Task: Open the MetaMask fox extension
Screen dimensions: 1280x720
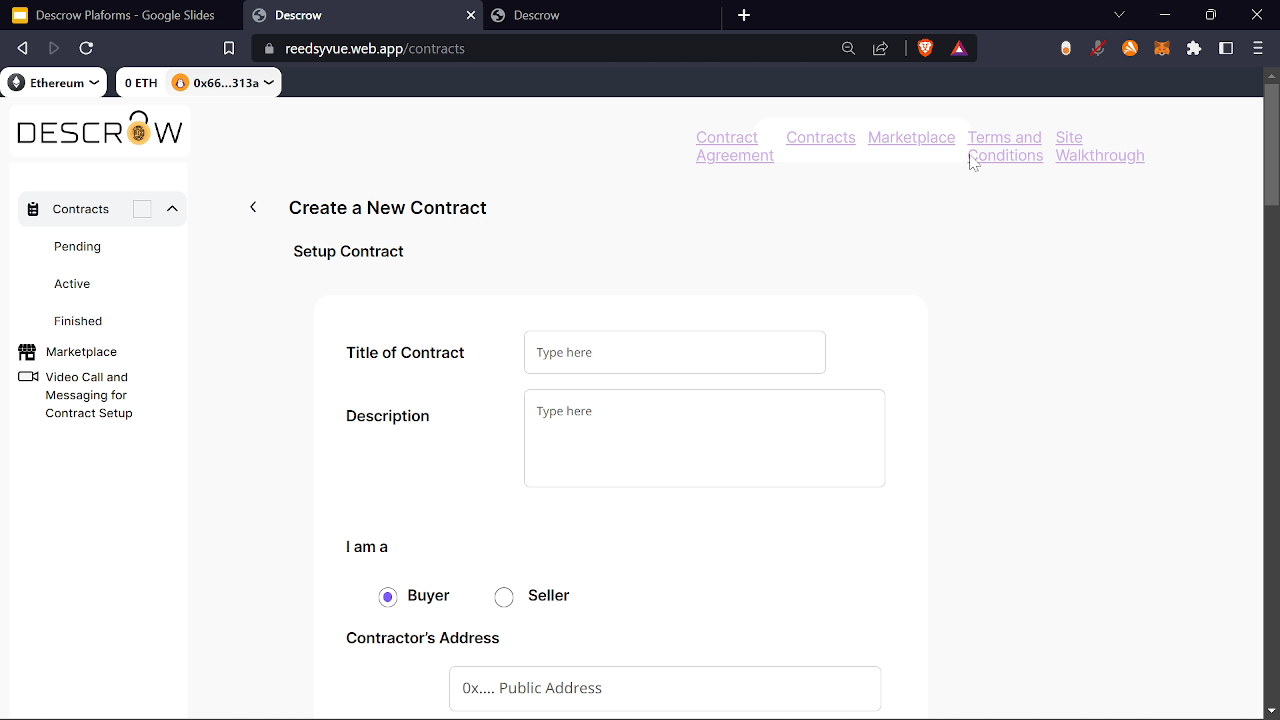Action: (1162, 48)
